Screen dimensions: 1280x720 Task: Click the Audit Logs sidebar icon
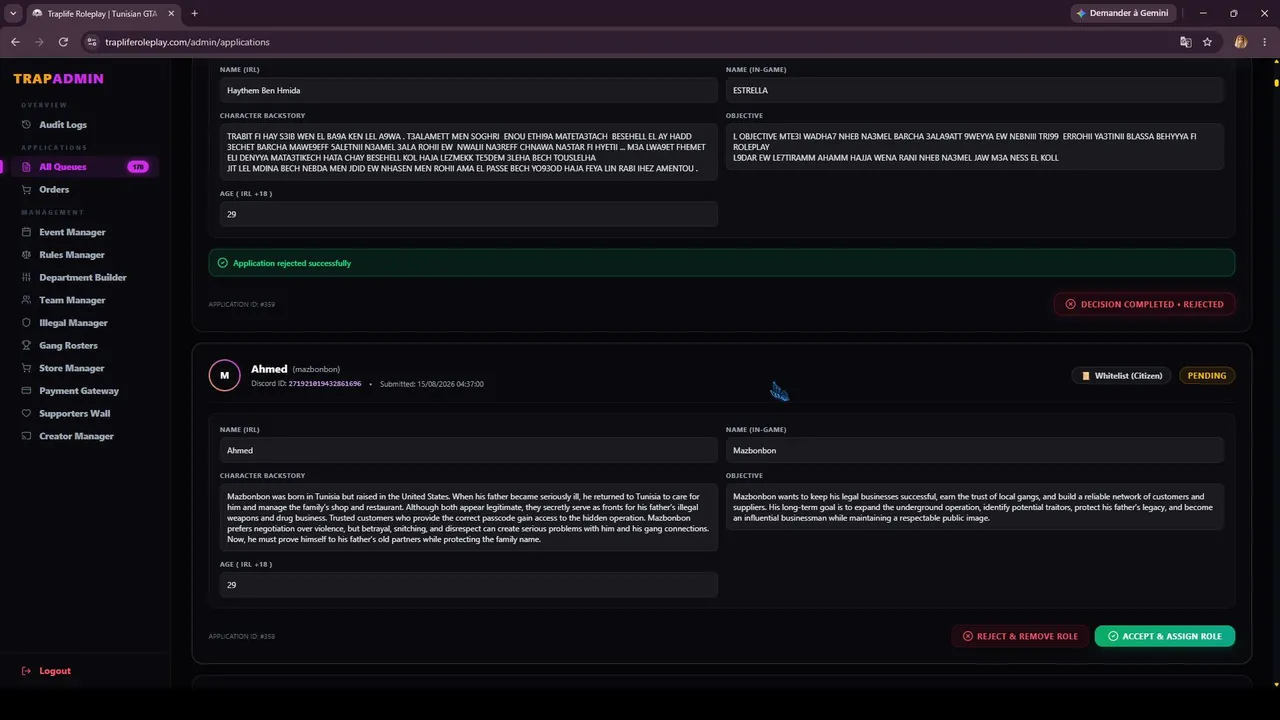[x=27, y=125]
